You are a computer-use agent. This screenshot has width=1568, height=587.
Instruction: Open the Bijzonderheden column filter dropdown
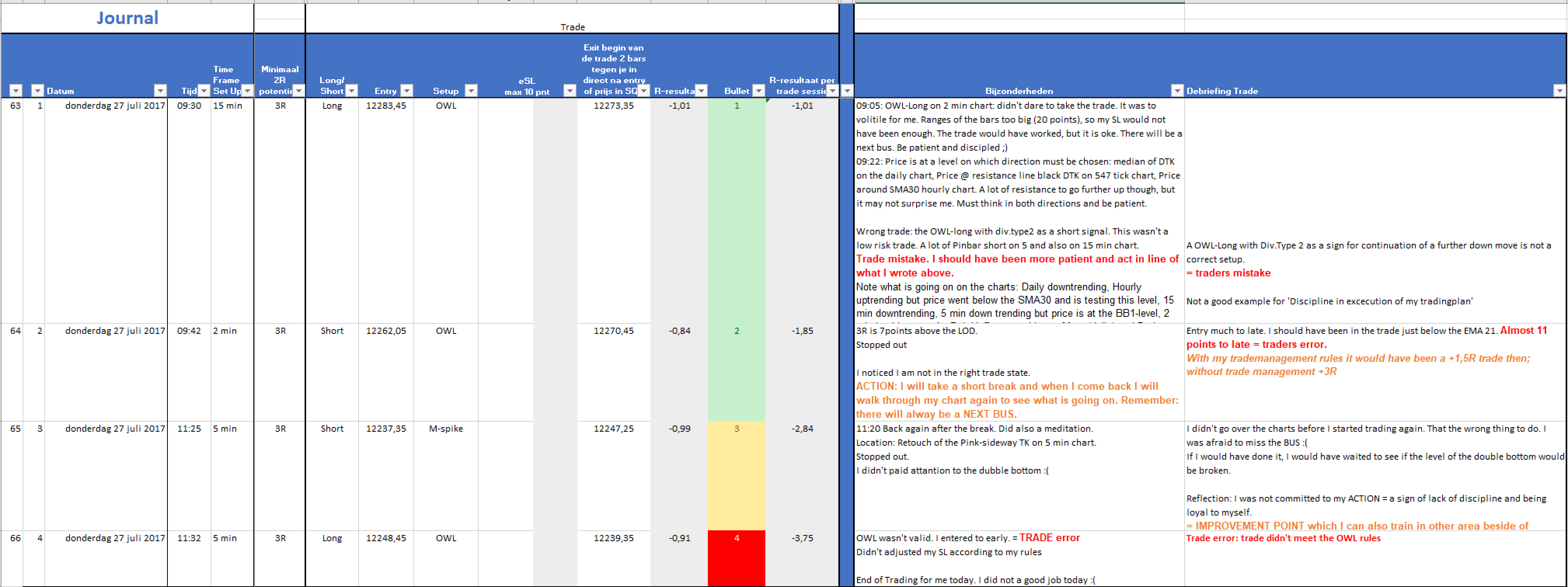(1177, 90)
